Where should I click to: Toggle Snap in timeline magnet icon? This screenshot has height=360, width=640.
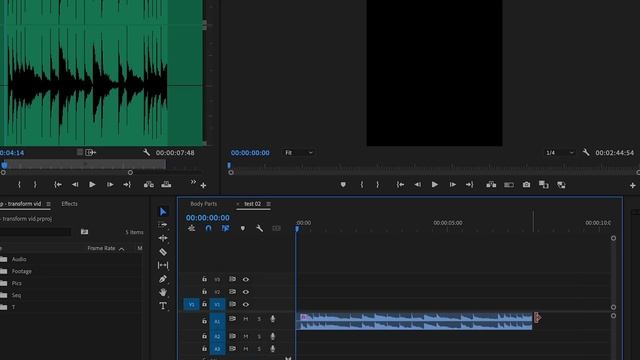(208, 228)
